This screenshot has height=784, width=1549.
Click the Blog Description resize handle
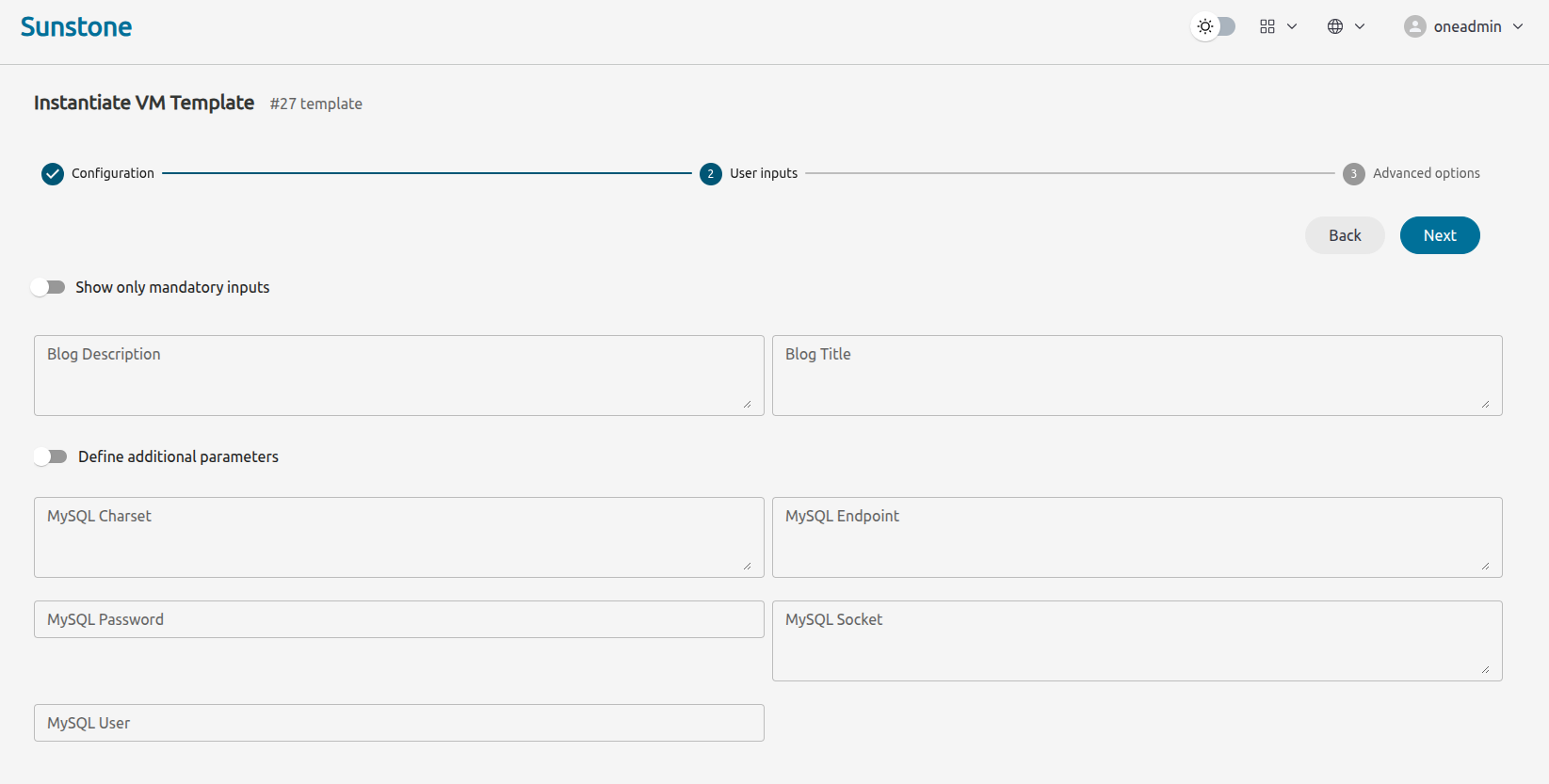747,405
